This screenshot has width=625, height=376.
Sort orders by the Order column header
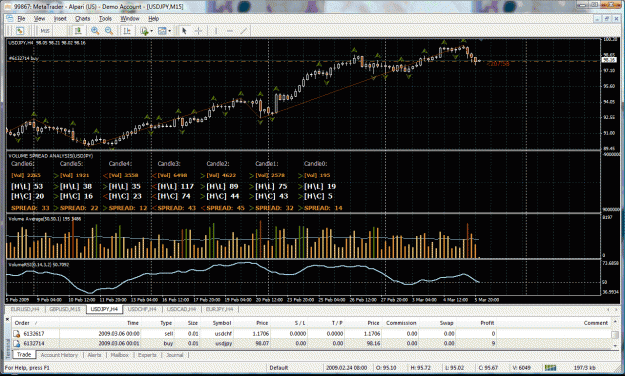tap(35, 323)
